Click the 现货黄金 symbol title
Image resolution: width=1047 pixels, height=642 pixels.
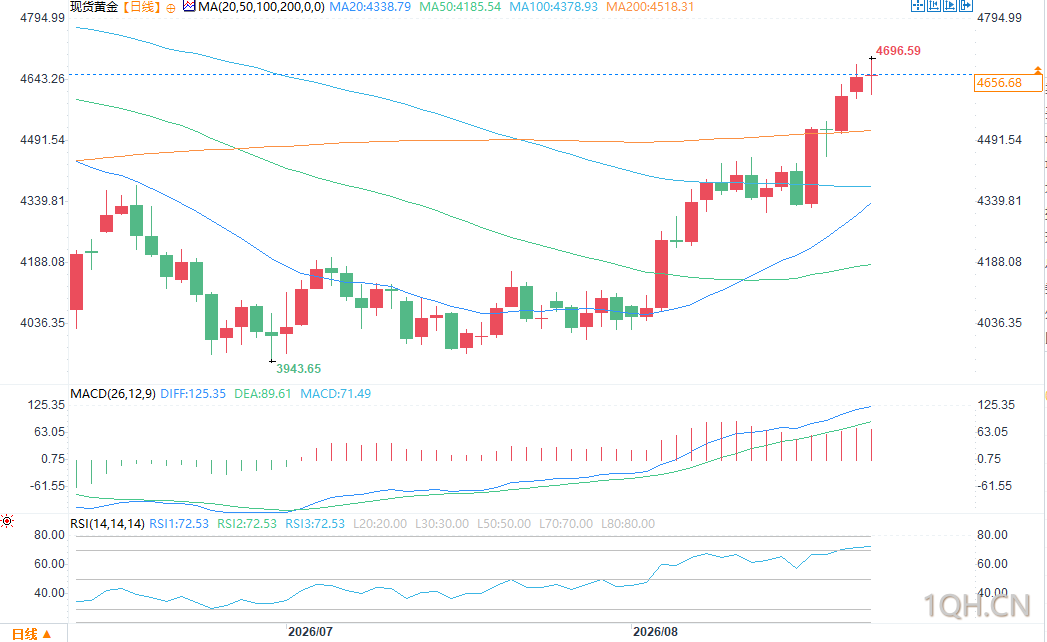94,7
